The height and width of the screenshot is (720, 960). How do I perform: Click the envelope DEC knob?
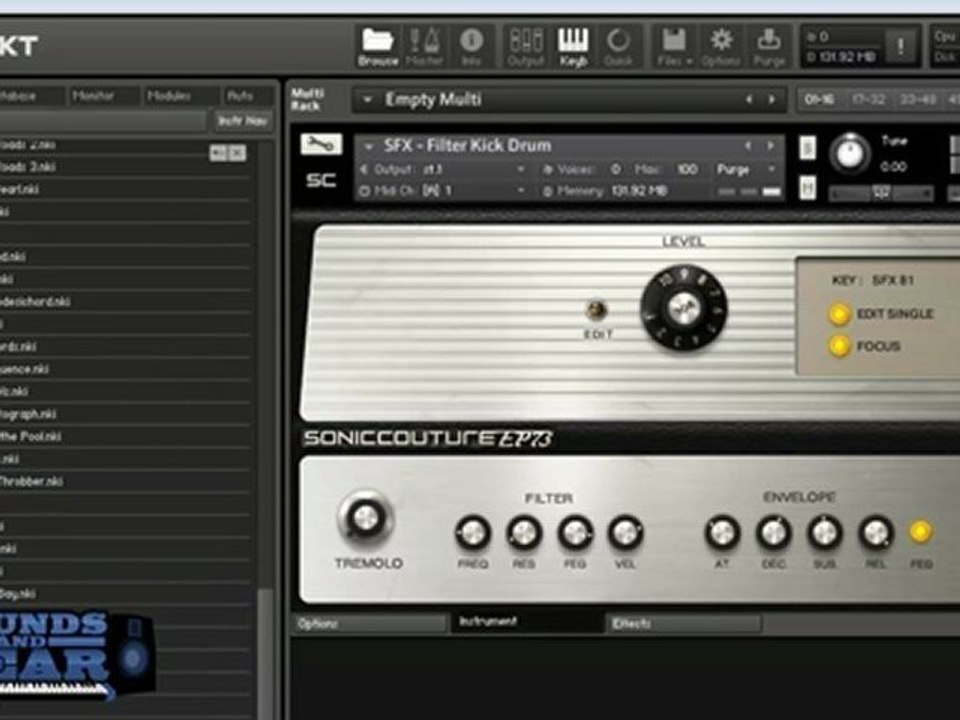(x=774, y=533)
